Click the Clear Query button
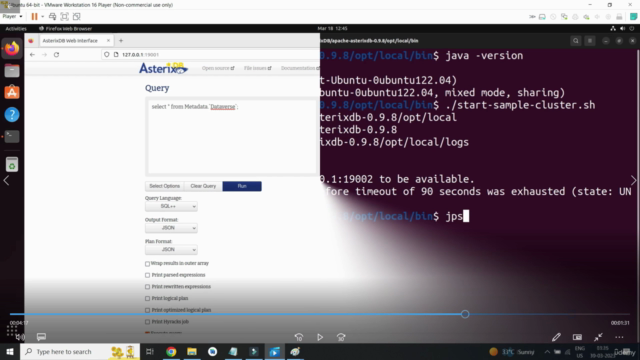Image resolution: width=640 pixels, height=360 pixels. pos(203,186)
